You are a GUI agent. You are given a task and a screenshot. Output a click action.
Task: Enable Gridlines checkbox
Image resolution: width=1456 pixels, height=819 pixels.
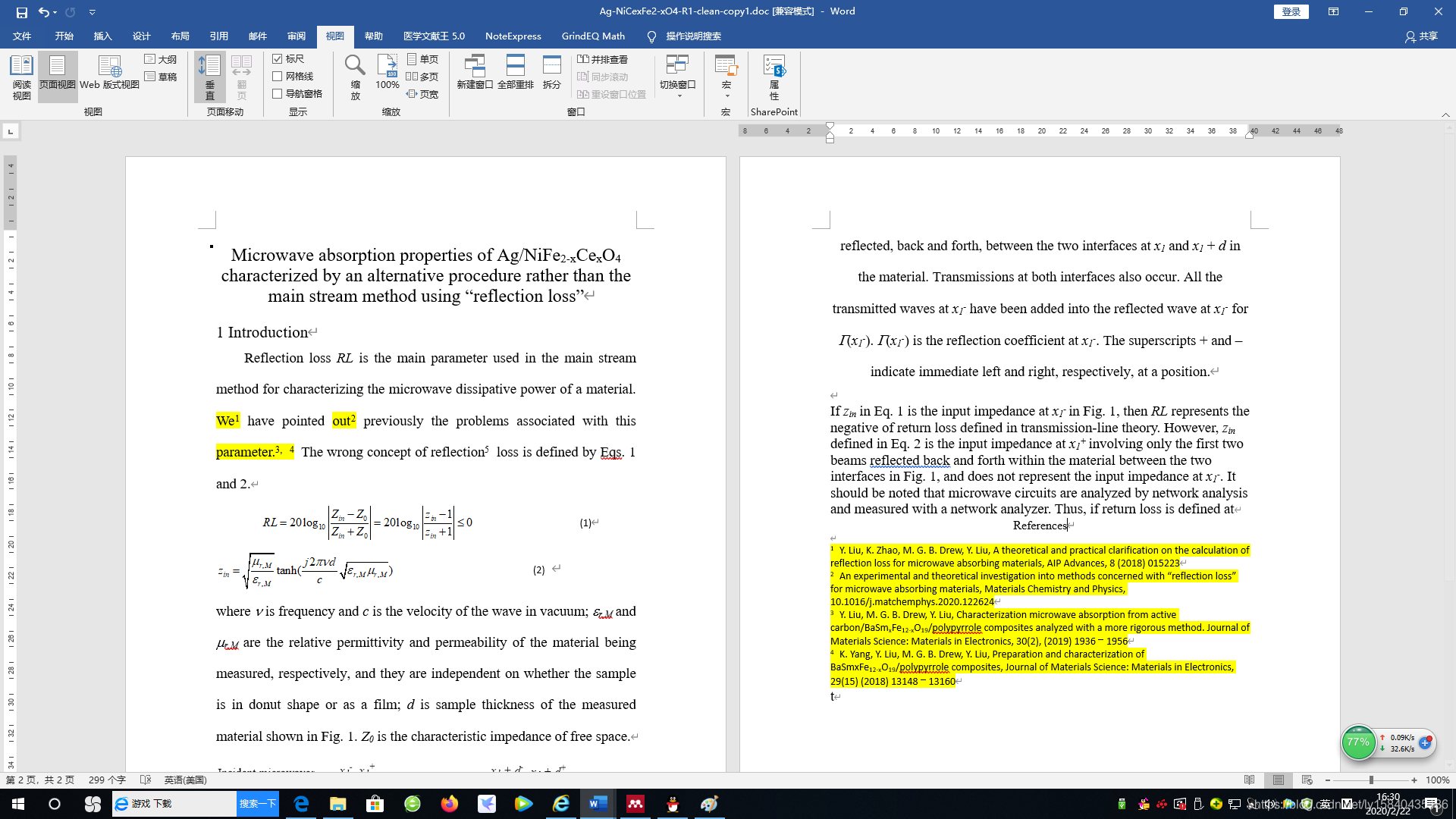[278, 77]
